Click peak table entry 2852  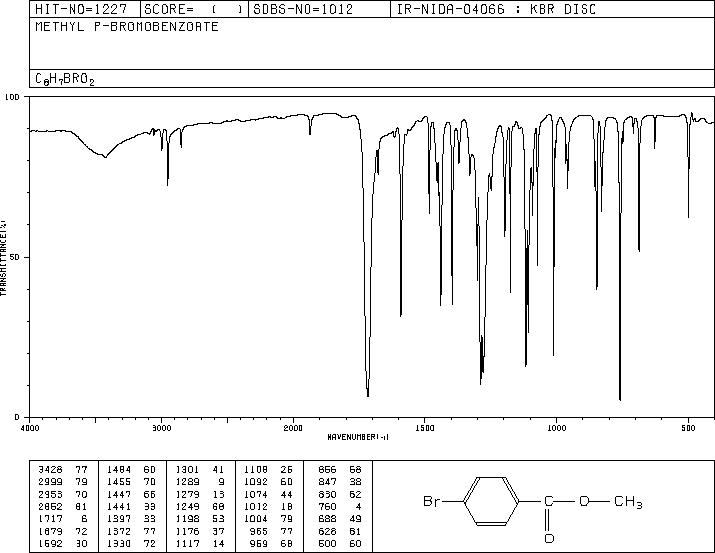click(x=50, y=506)
